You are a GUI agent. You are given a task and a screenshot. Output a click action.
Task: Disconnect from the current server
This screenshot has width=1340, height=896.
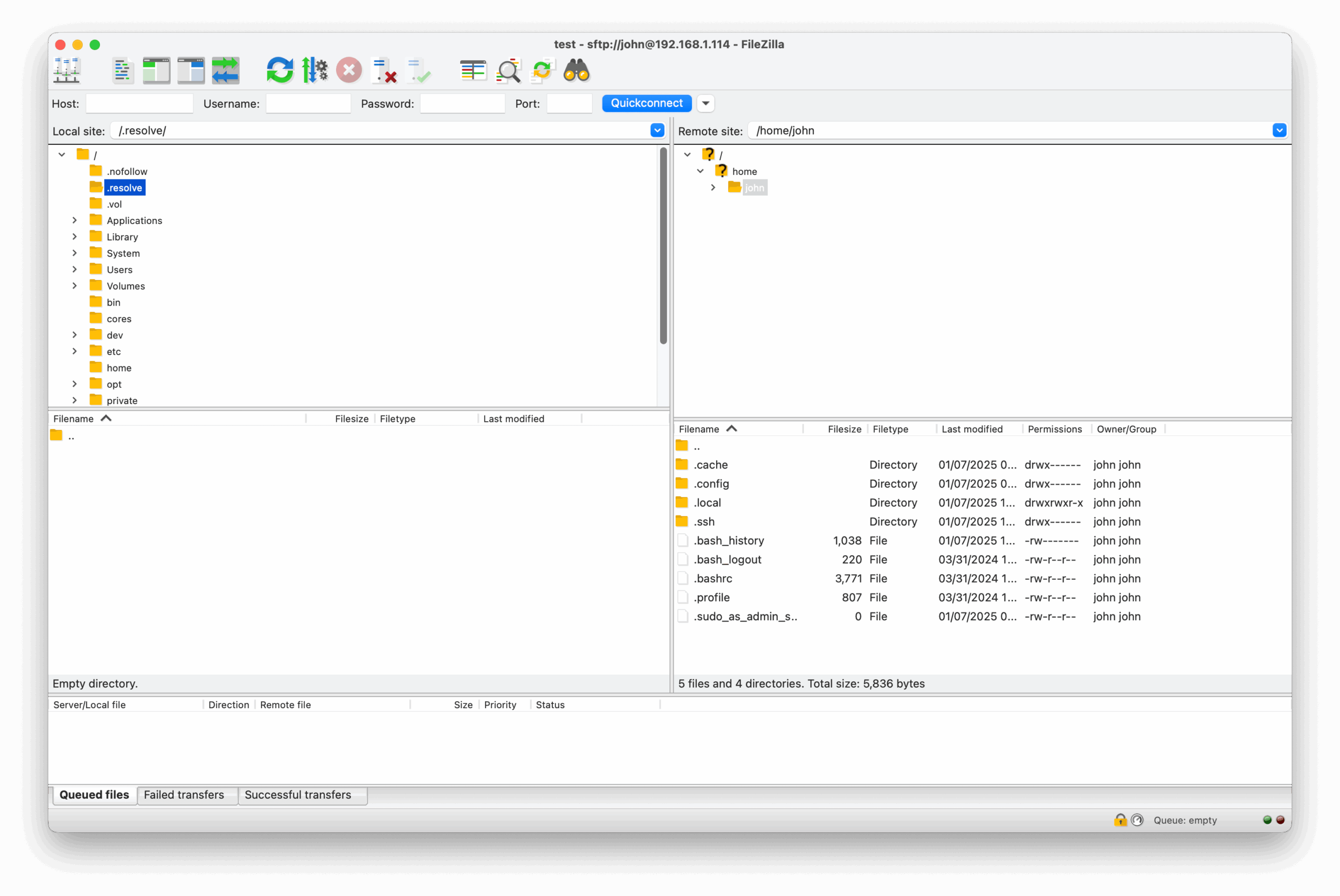[x=384, y=70]
